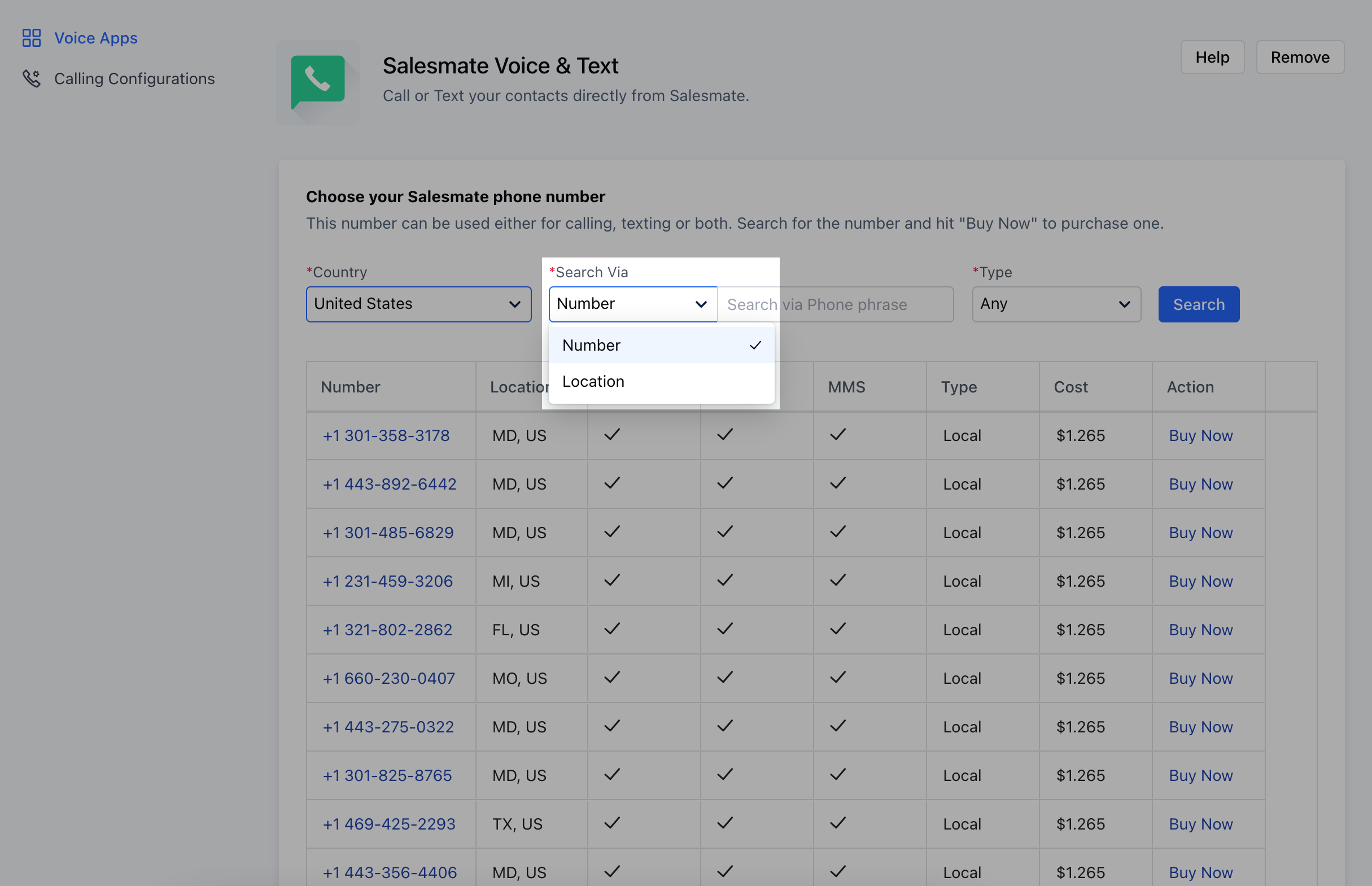Click the Remove button

pyautogui.click(x=1300, y=57)
